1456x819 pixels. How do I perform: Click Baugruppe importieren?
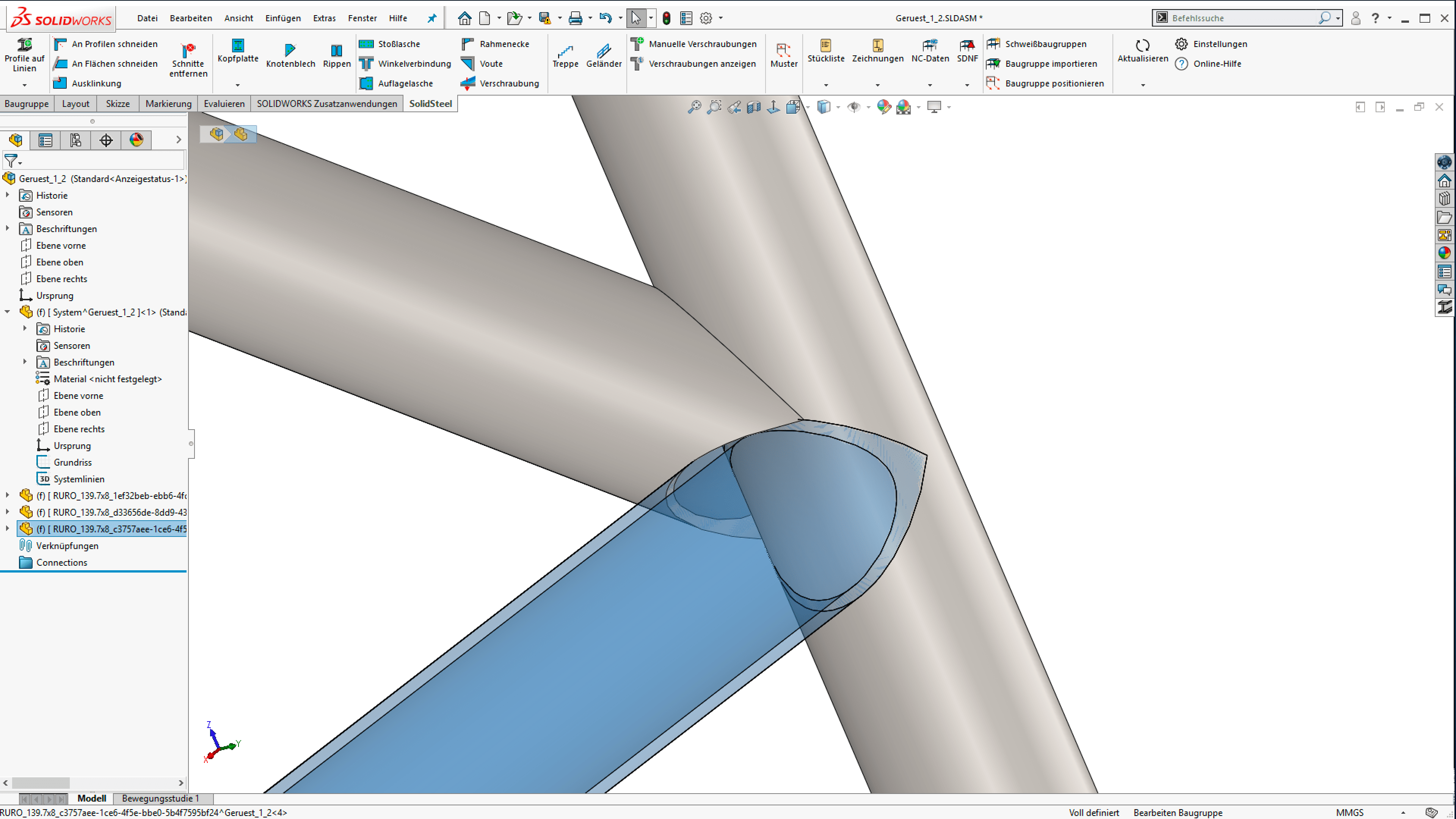click(x=1042, y=64)
